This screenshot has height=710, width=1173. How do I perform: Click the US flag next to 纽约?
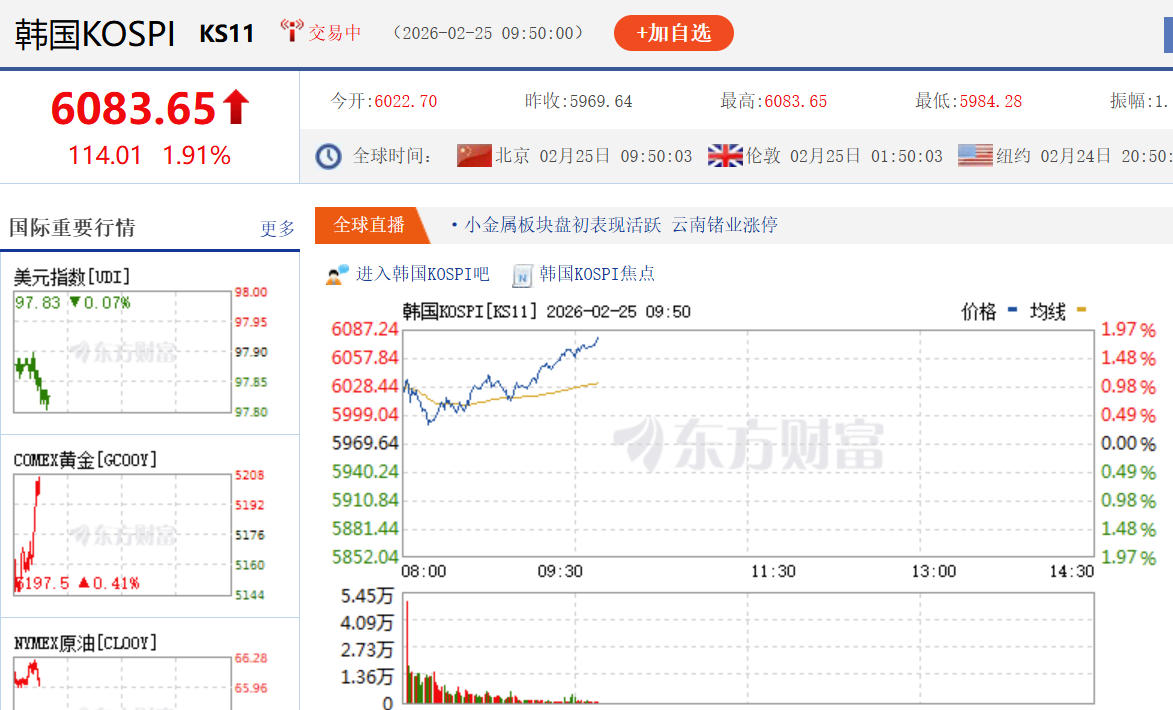point(975,156)
